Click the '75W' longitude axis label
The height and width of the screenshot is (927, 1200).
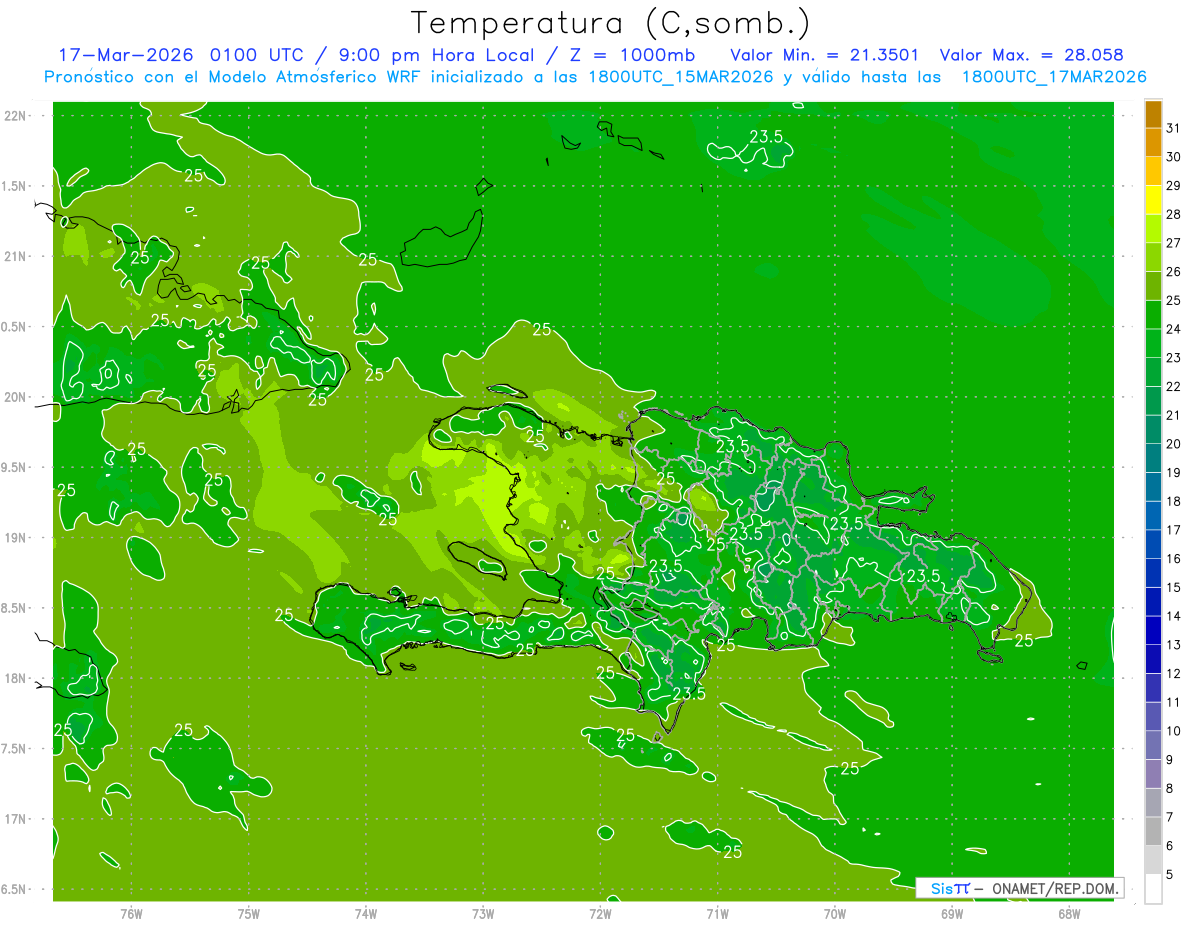(249, 912)
